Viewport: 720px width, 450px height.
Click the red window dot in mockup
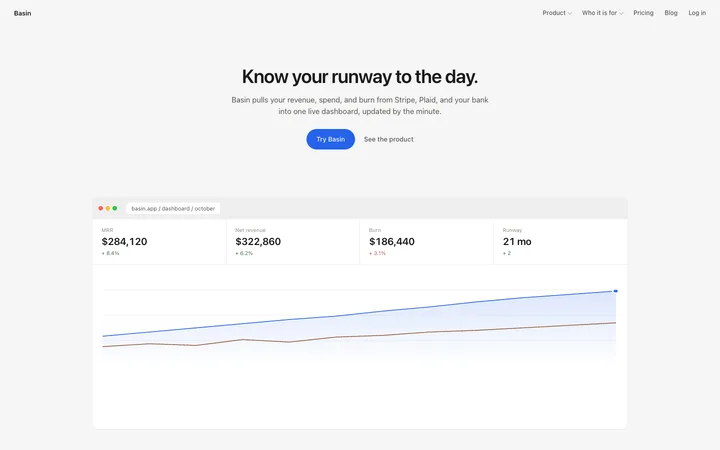click(101, 208)
